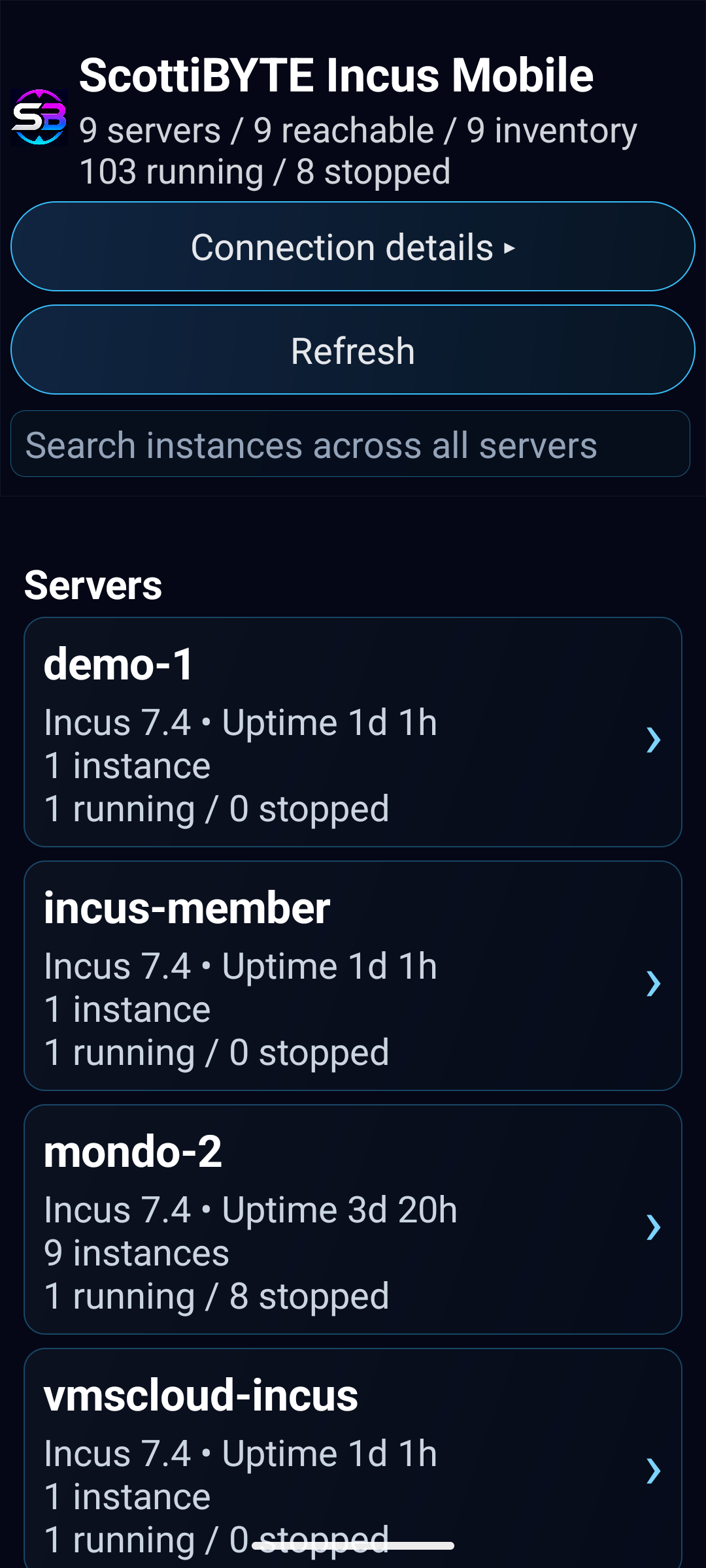Select the mondo-2 server title
The image size is (706, 1568).
(133, 1152)
